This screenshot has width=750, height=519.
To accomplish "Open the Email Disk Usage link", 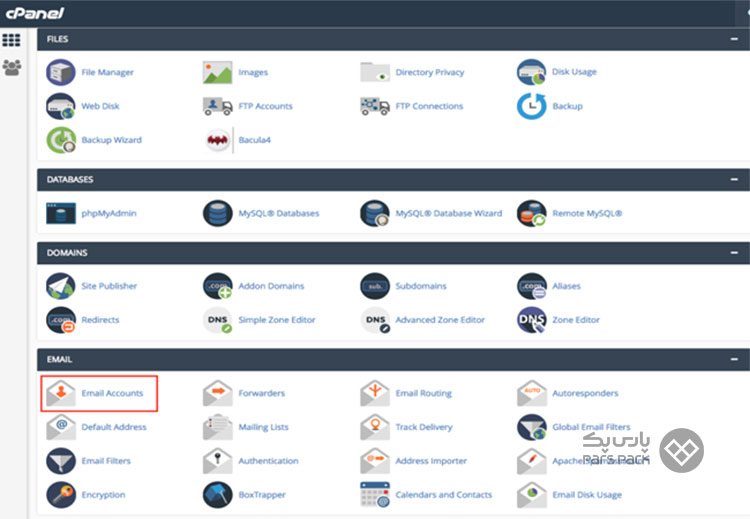I will tap(587, 495).
